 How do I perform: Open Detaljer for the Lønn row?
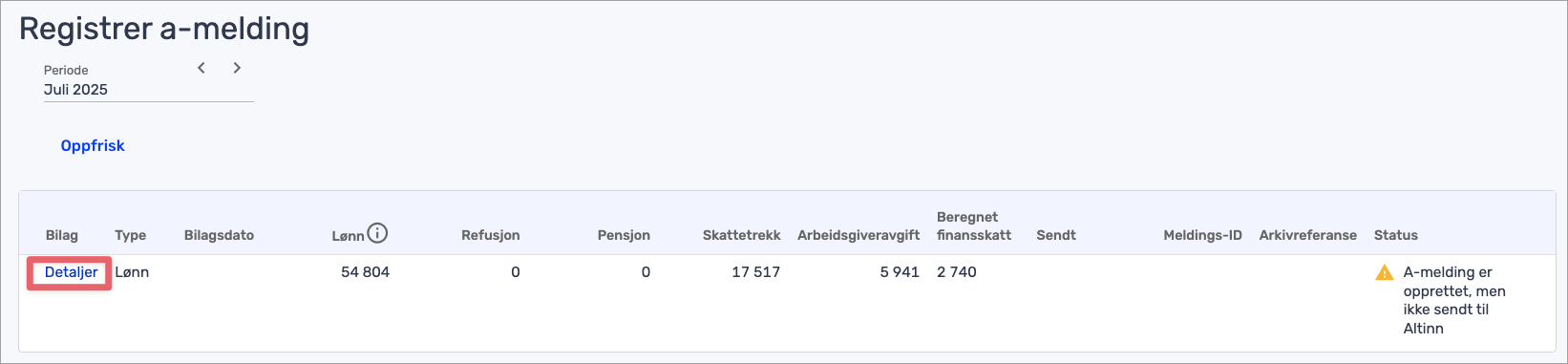pyautogui.click(x=71, y=272)
